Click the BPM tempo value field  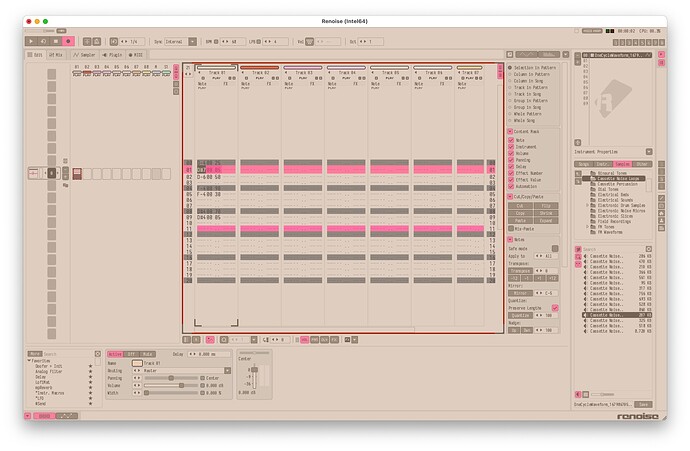pyautogui.click(x=234, y=41)
